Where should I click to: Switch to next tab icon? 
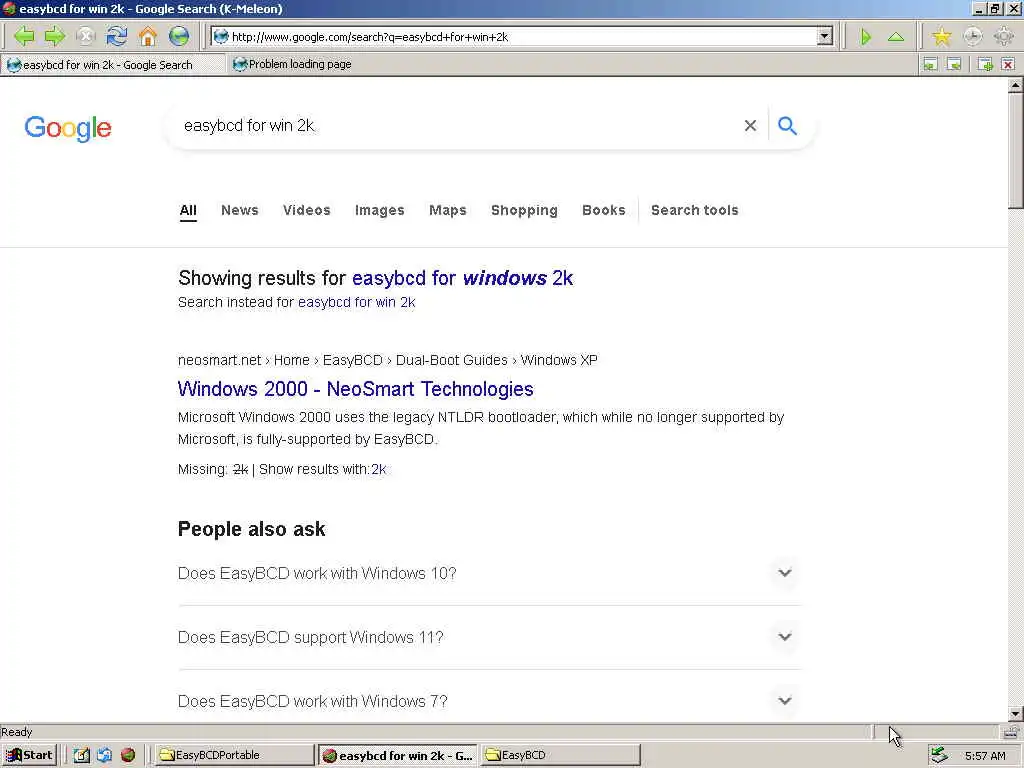coord(954,64)
